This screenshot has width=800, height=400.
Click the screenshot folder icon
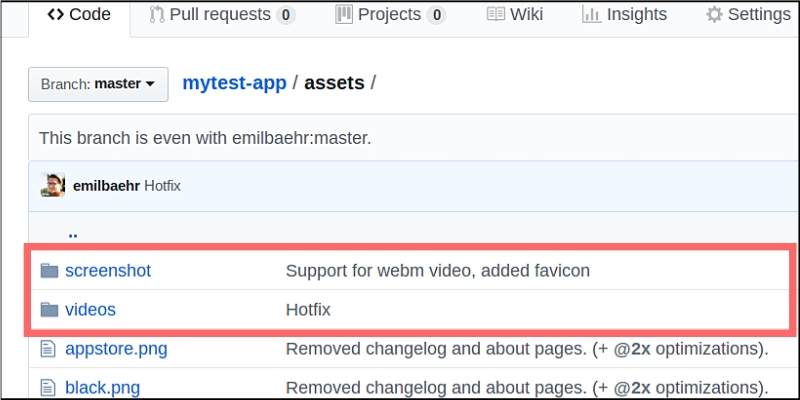[48, 270]
